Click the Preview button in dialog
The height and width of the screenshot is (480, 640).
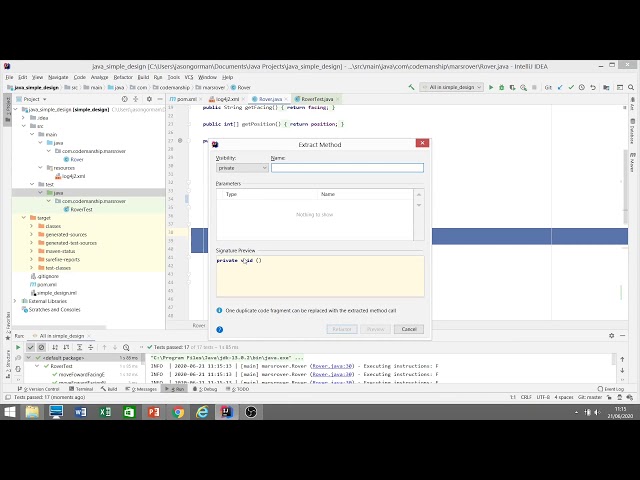pyautogui.click(x=376, y=329)
